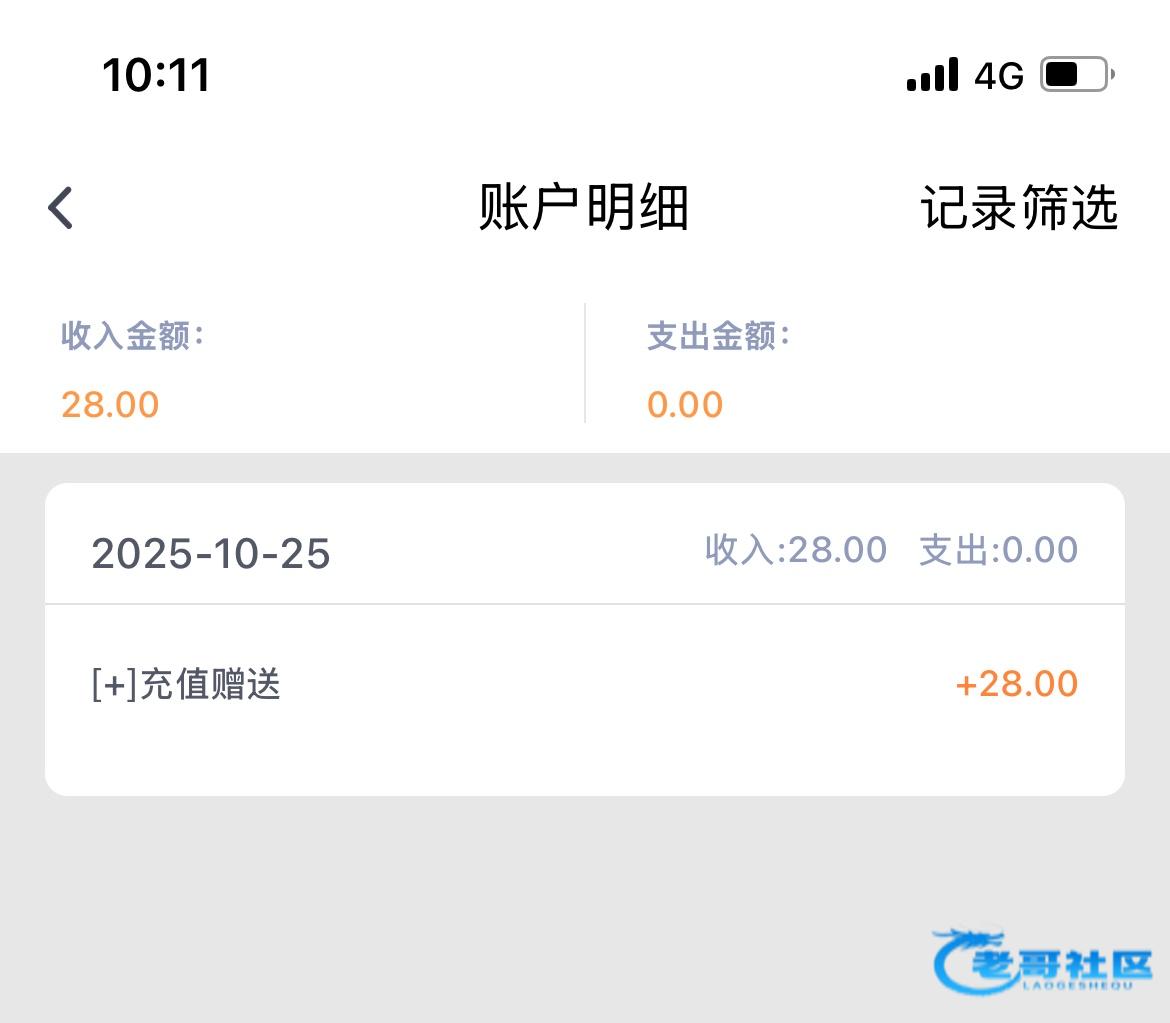The image size is (1170, 1023).
Task: Click the daily 收入:28.00 summary
Action: (795, 550)
